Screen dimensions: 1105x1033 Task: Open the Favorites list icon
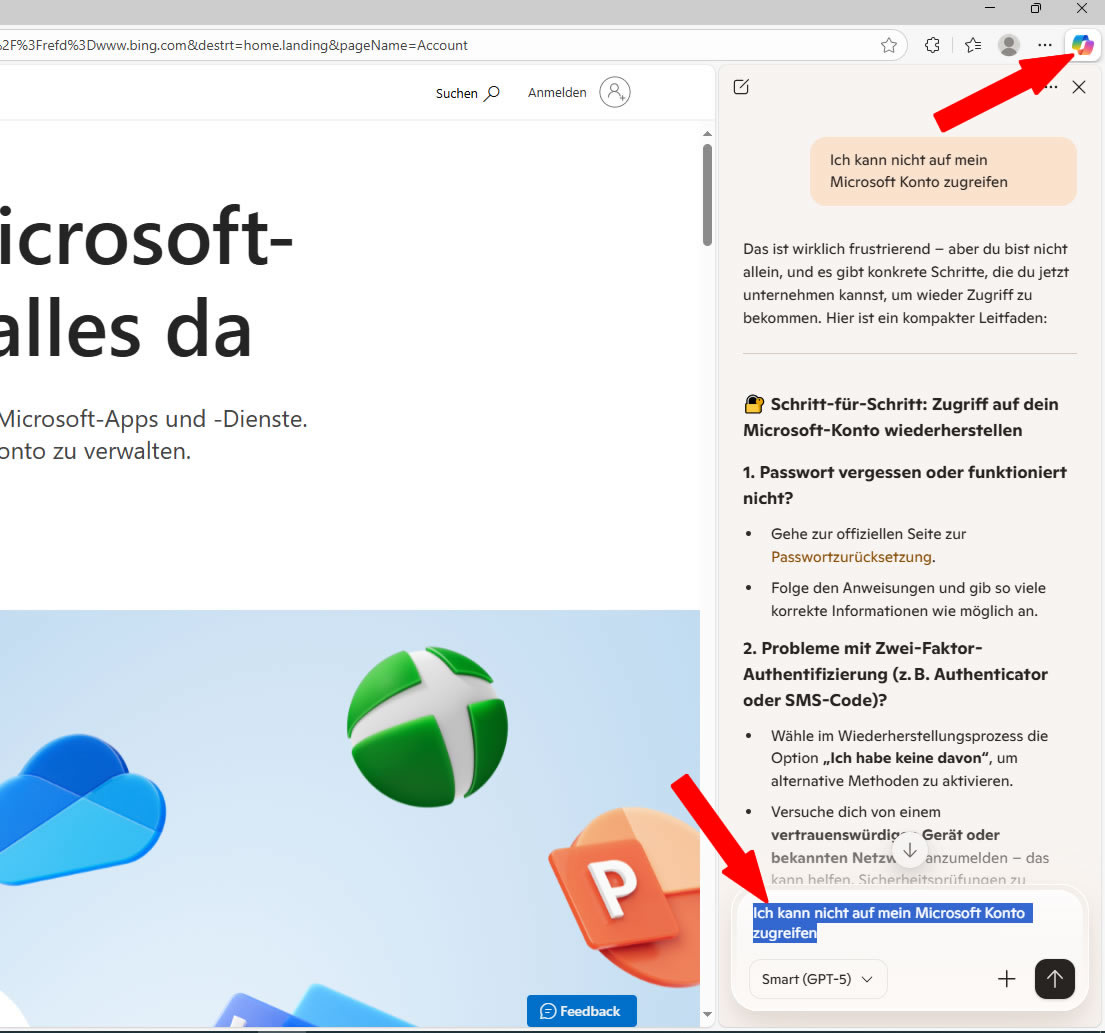973,46
